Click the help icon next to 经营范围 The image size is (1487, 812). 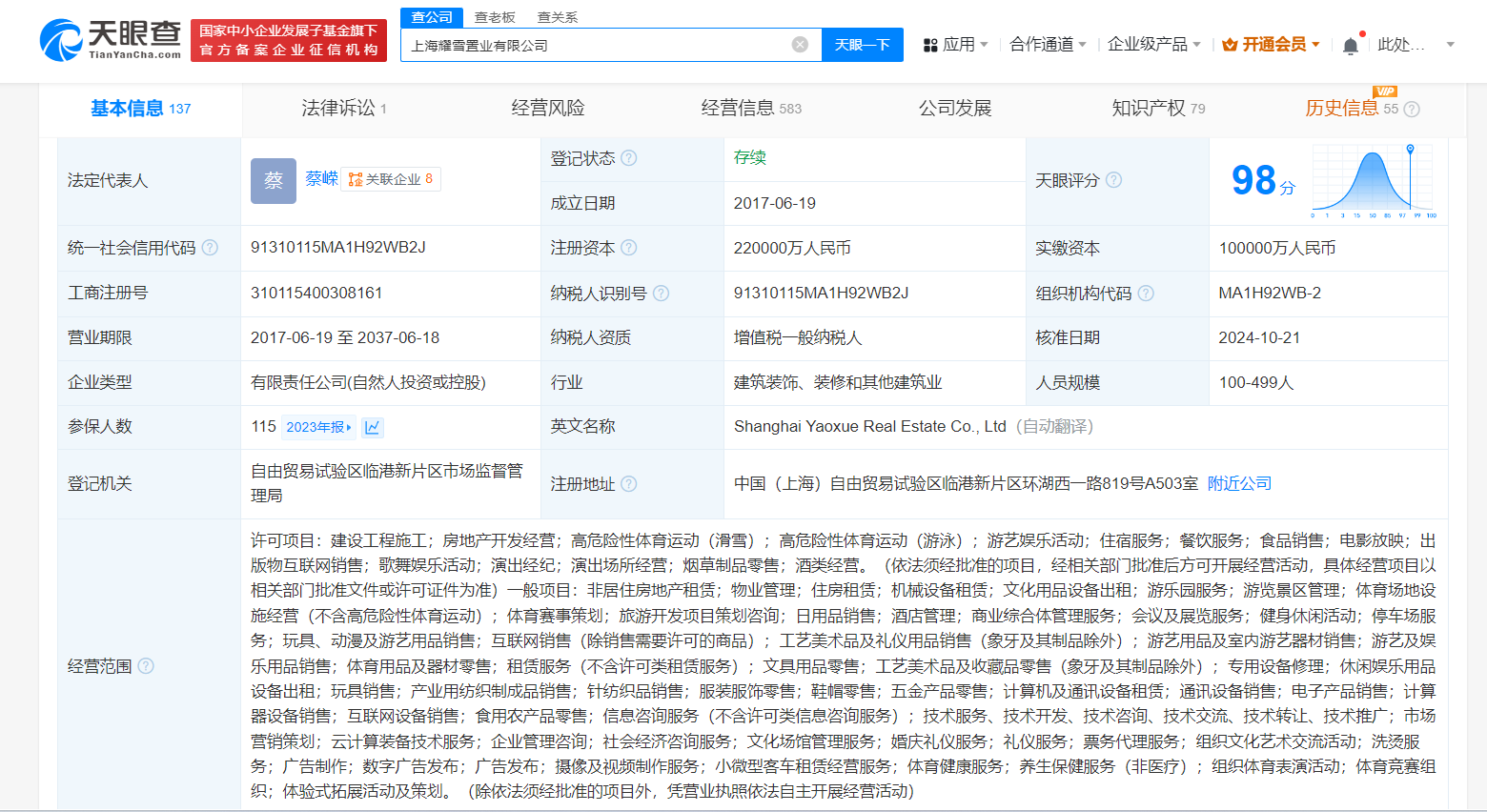(x=146, y=666)
